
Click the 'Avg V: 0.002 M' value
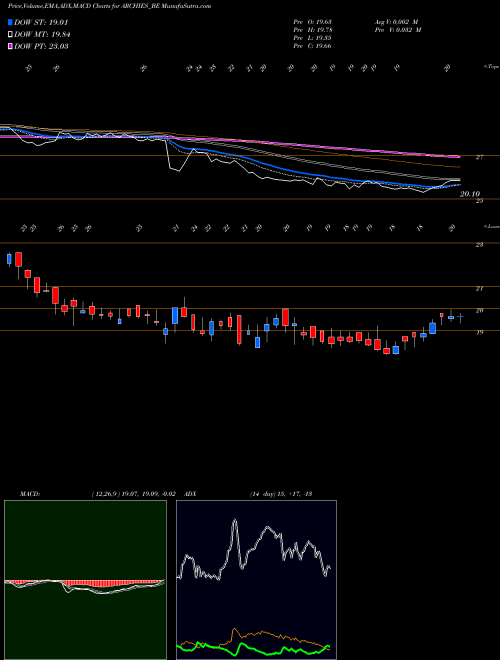pos(397,22)
